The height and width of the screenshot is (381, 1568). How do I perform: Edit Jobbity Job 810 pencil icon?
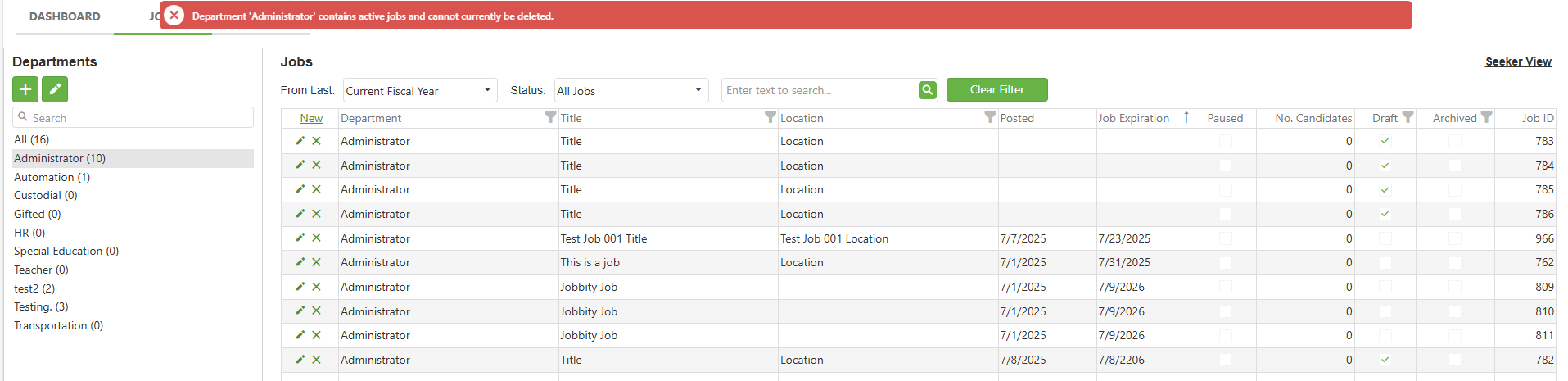(300, 311)
